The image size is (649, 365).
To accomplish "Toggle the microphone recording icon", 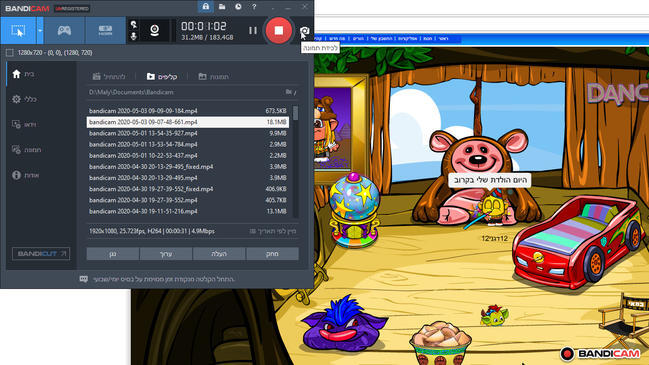I will 134,36.
